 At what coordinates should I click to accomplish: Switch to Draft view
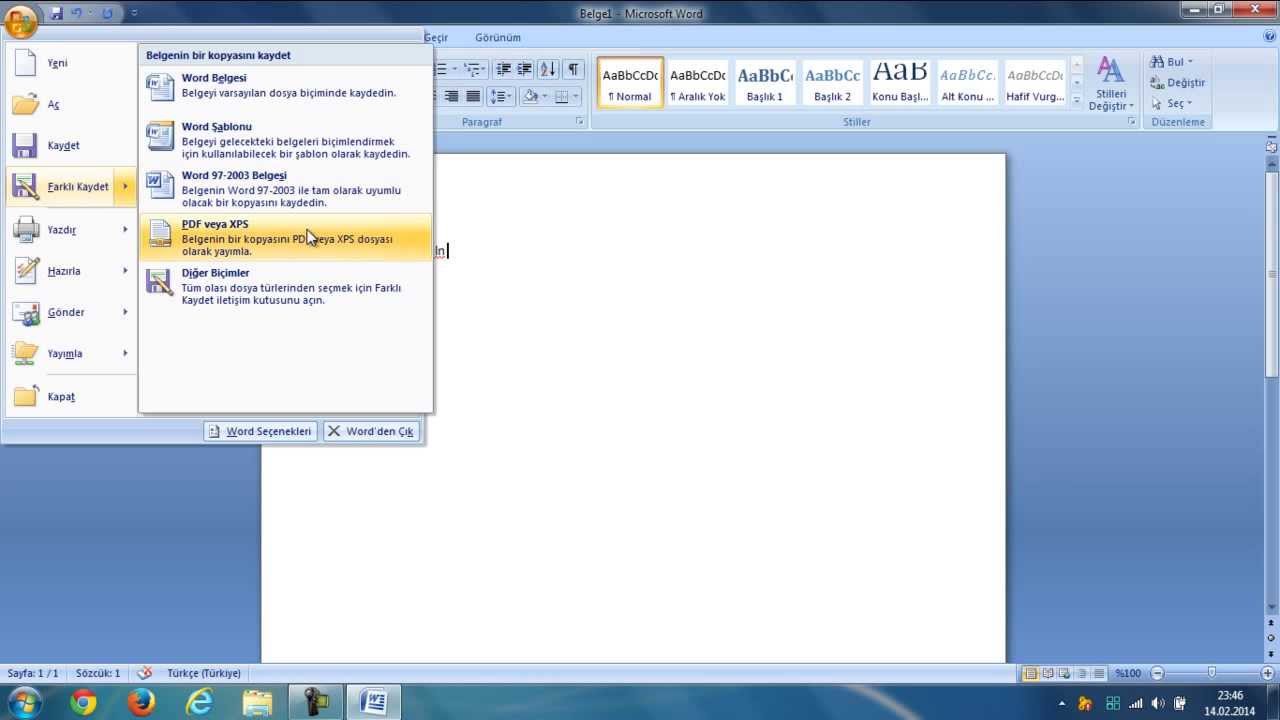[1099, 674]
